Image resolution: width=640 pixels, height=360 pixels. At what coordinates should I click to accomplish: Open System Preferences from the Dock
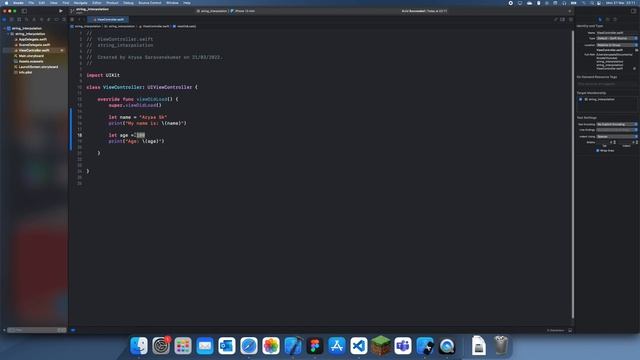(161, 346)
